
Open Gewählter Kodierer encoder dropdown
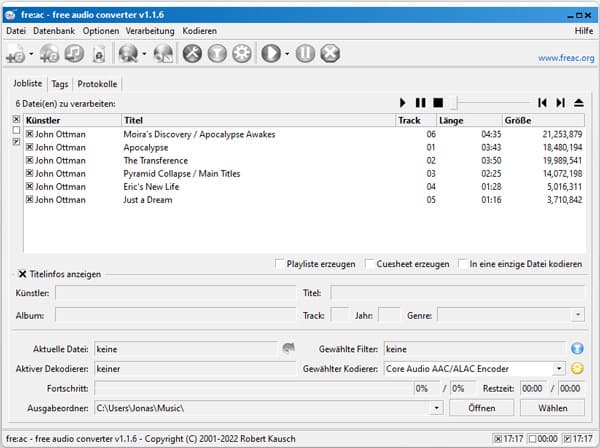pos(559,368)
